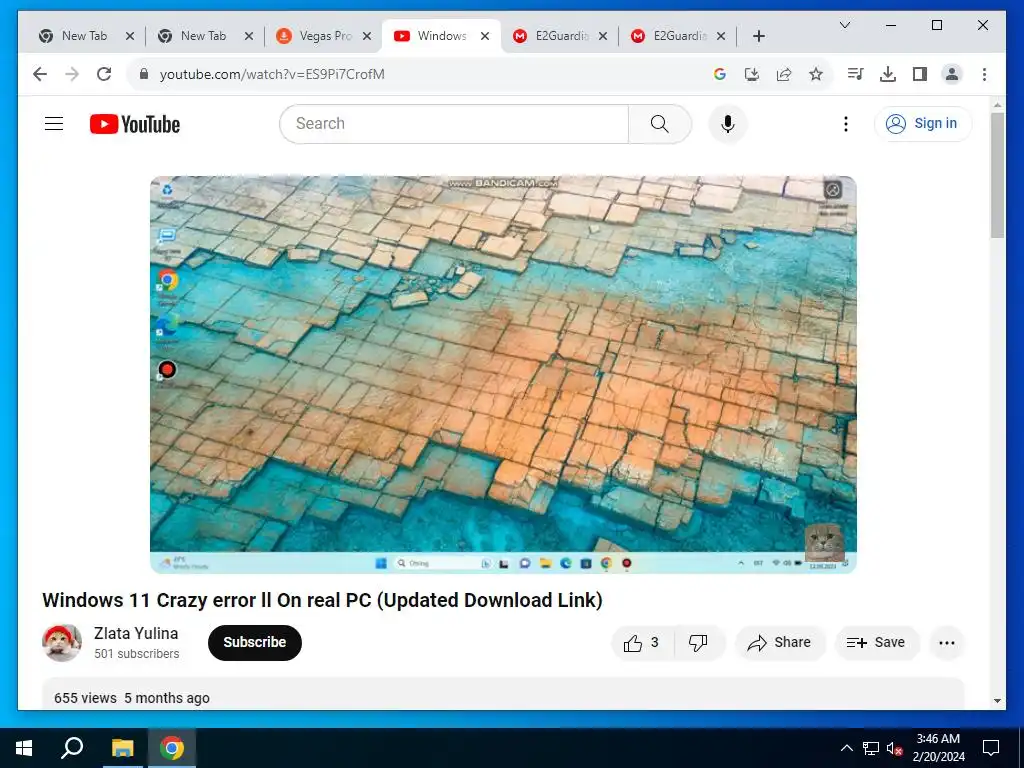Install app icon in the address bar
The image size is (1024, 768).
752,74
